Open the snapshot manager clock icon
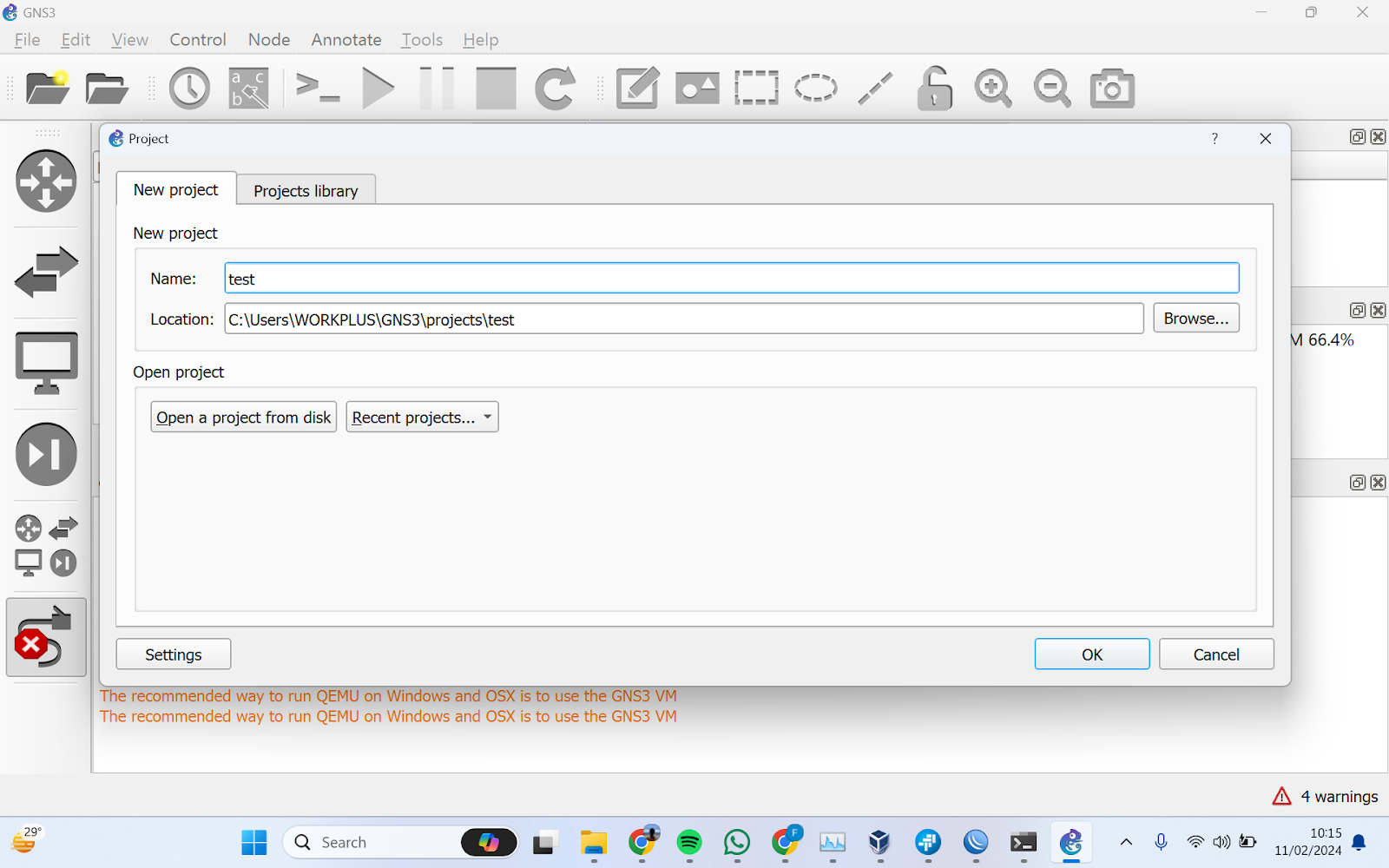Screen dimensions: 1389x868 pyautogui.click(x=189, y=88)
